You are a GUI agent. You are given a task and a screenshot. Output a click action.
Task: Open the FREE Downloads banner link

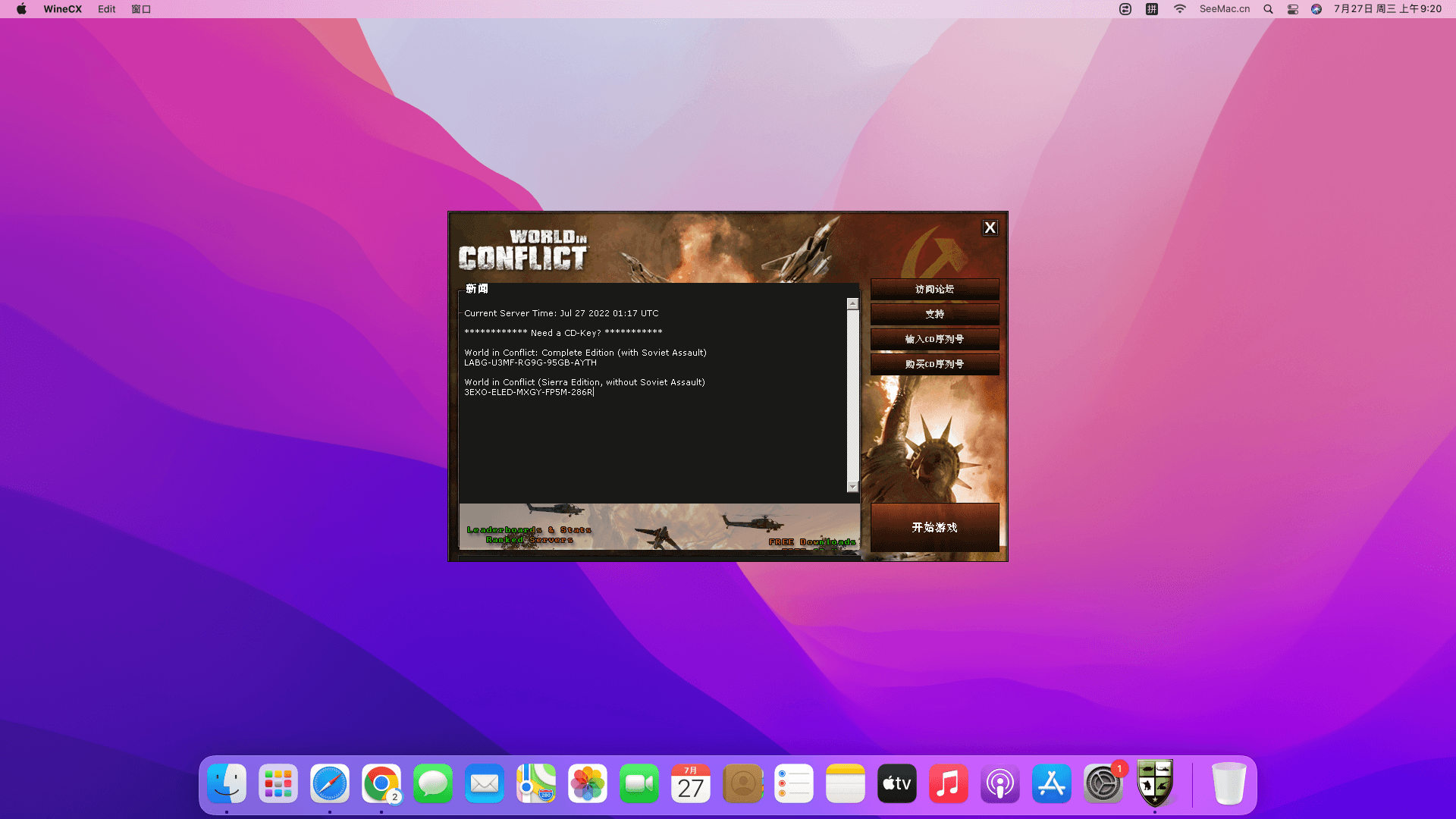(x=812, y=542)
